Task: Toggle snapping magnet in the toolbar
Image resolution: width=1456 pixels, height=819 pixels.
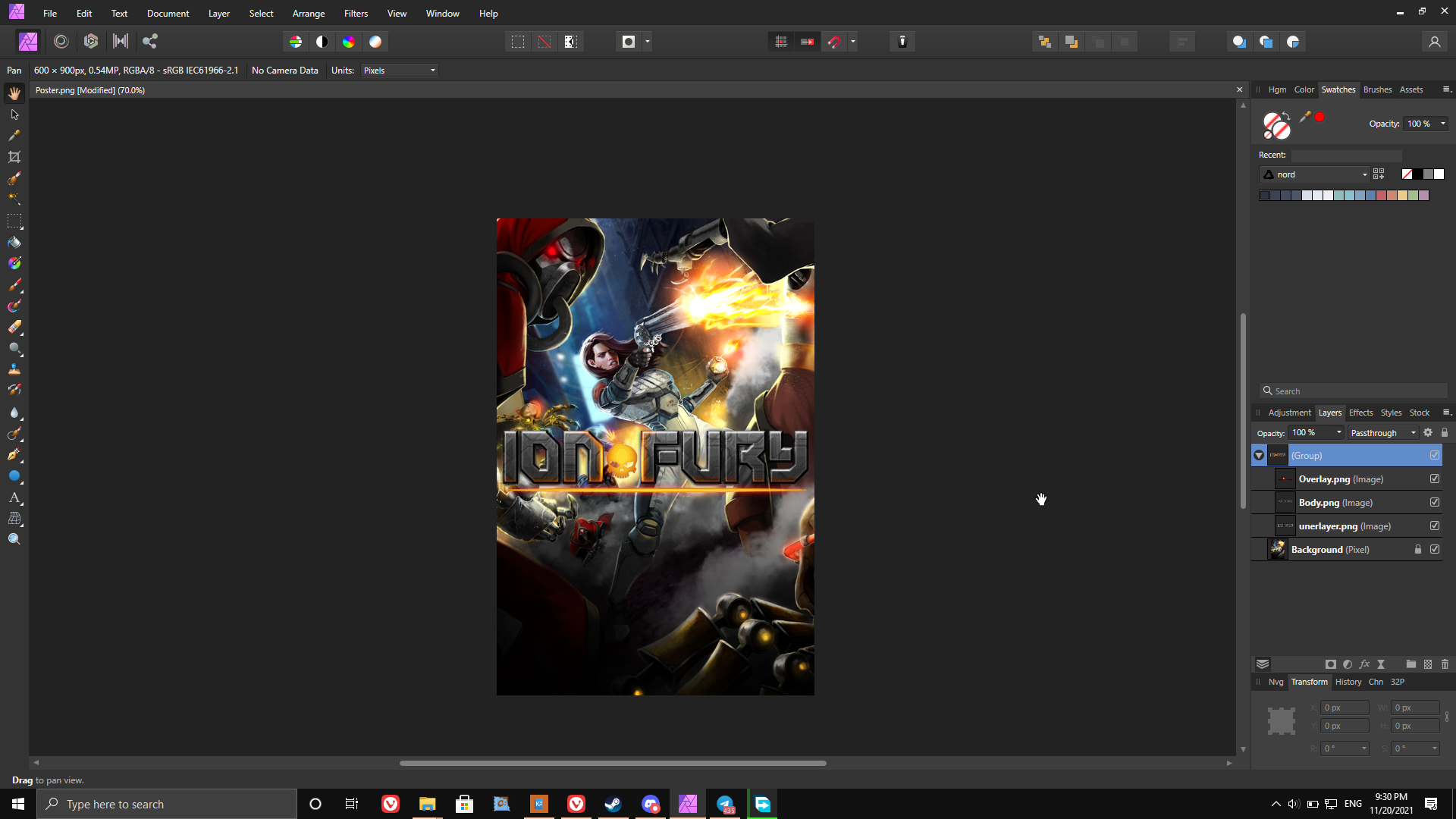Action: click(834, 42)
